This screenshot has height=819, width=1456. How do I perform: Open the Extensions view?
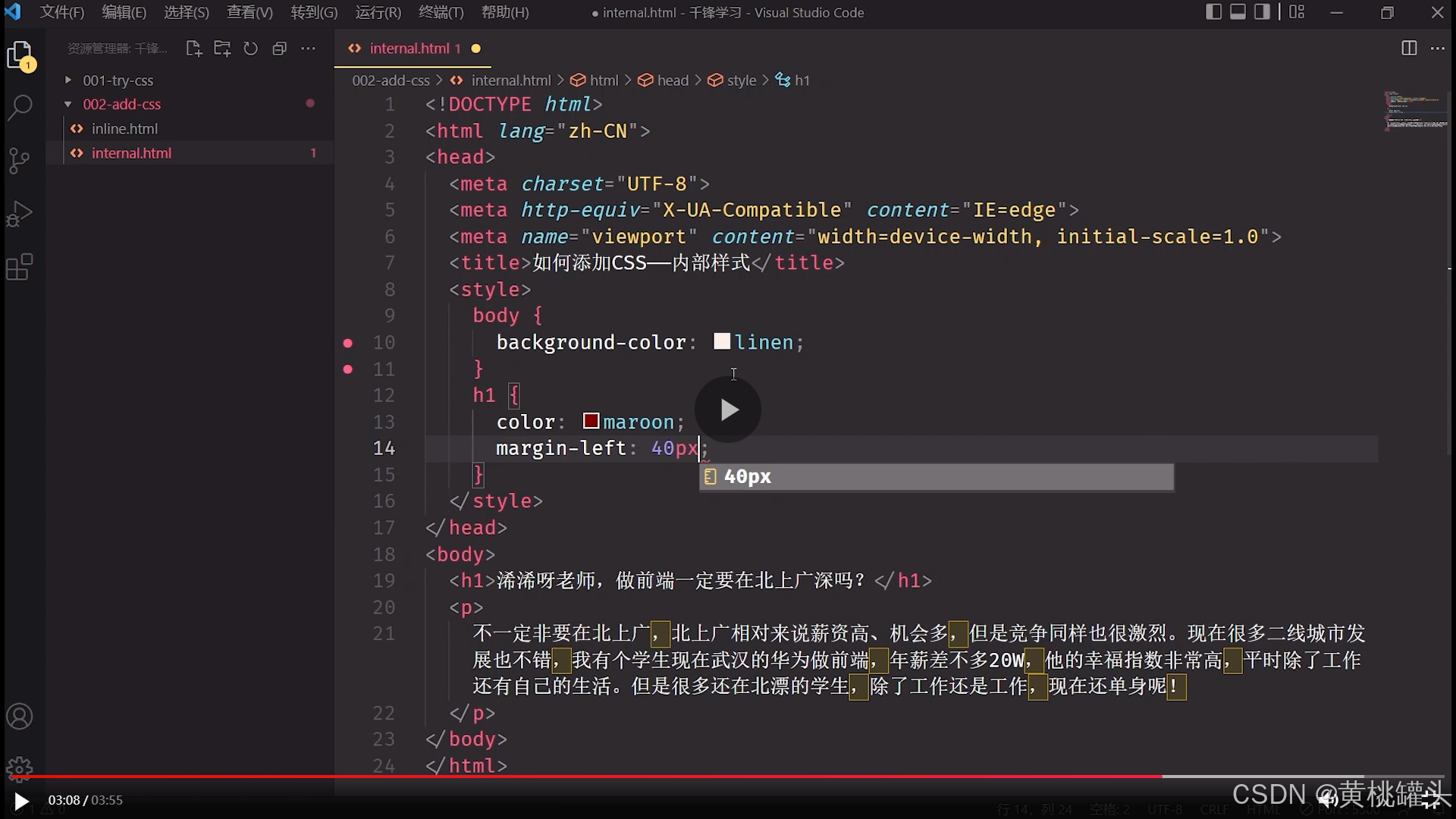click(20, 267)
